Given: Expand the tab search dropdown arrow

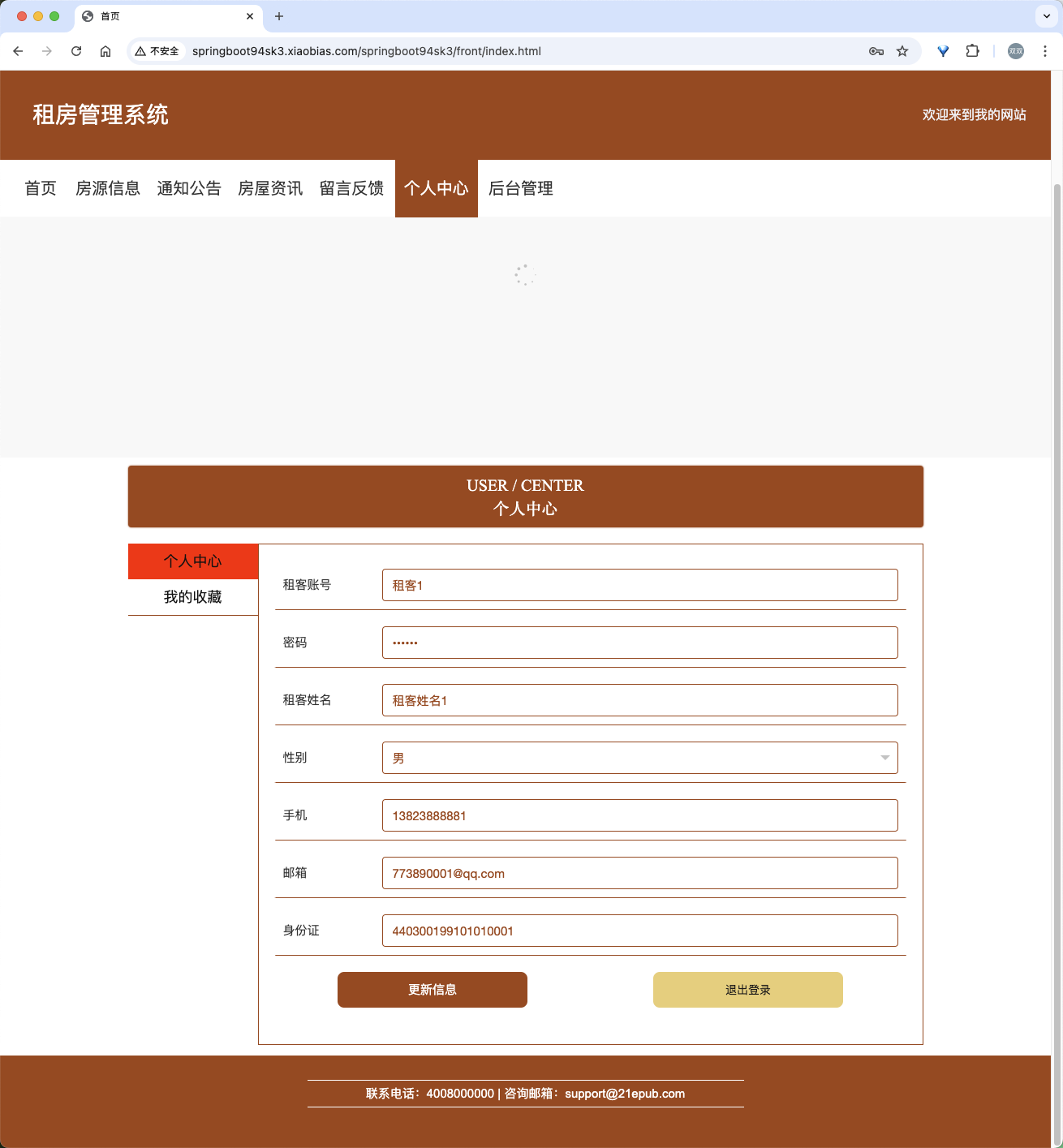Looking at the screenshot, I should (1047, 16).
